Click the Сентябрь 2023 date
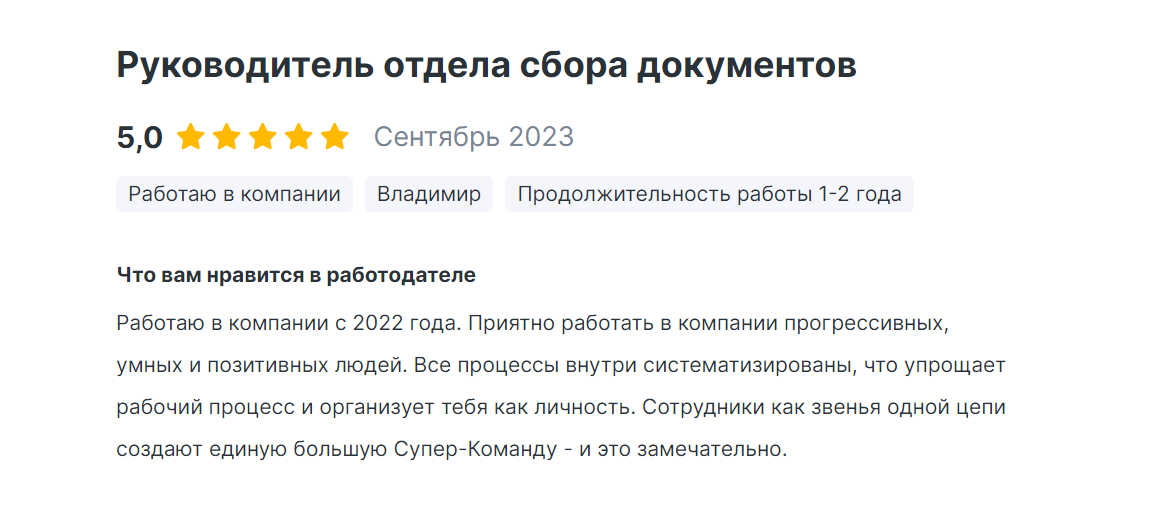Screen dimensions: 1155x505 coord(473,137)
